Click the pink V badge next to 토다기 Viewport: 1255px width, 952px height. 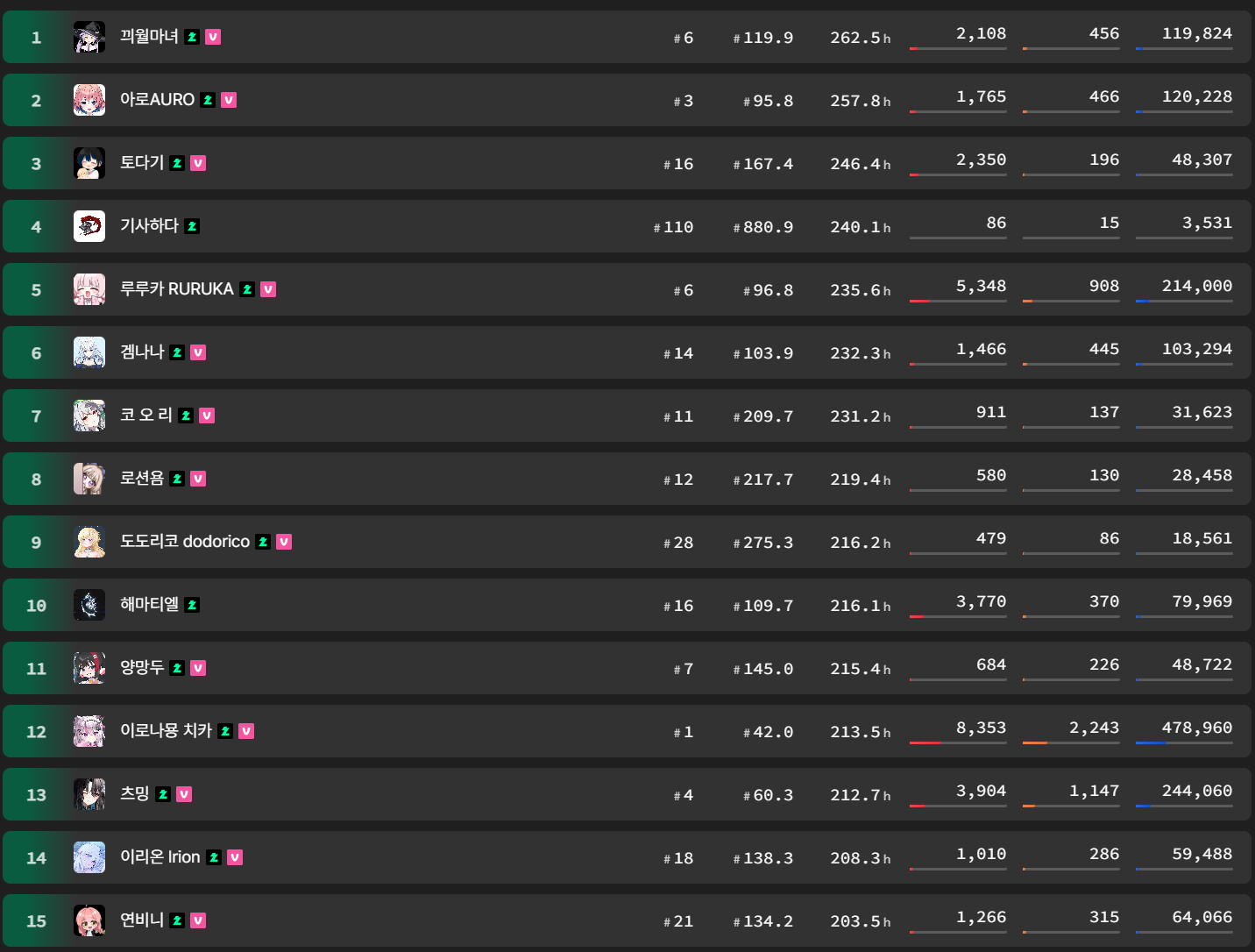[198, 163]
